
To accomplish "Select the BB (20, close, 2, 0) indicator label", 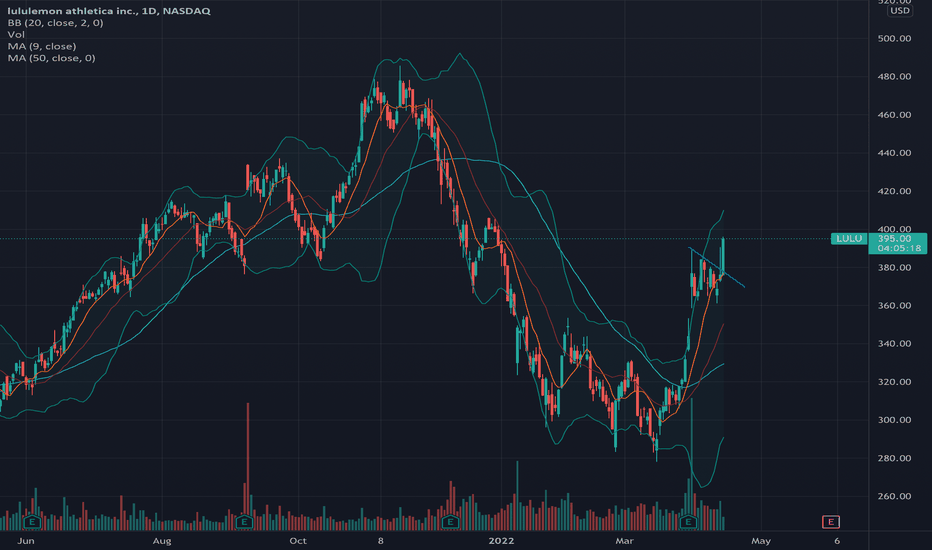I will tap(55, 23).
